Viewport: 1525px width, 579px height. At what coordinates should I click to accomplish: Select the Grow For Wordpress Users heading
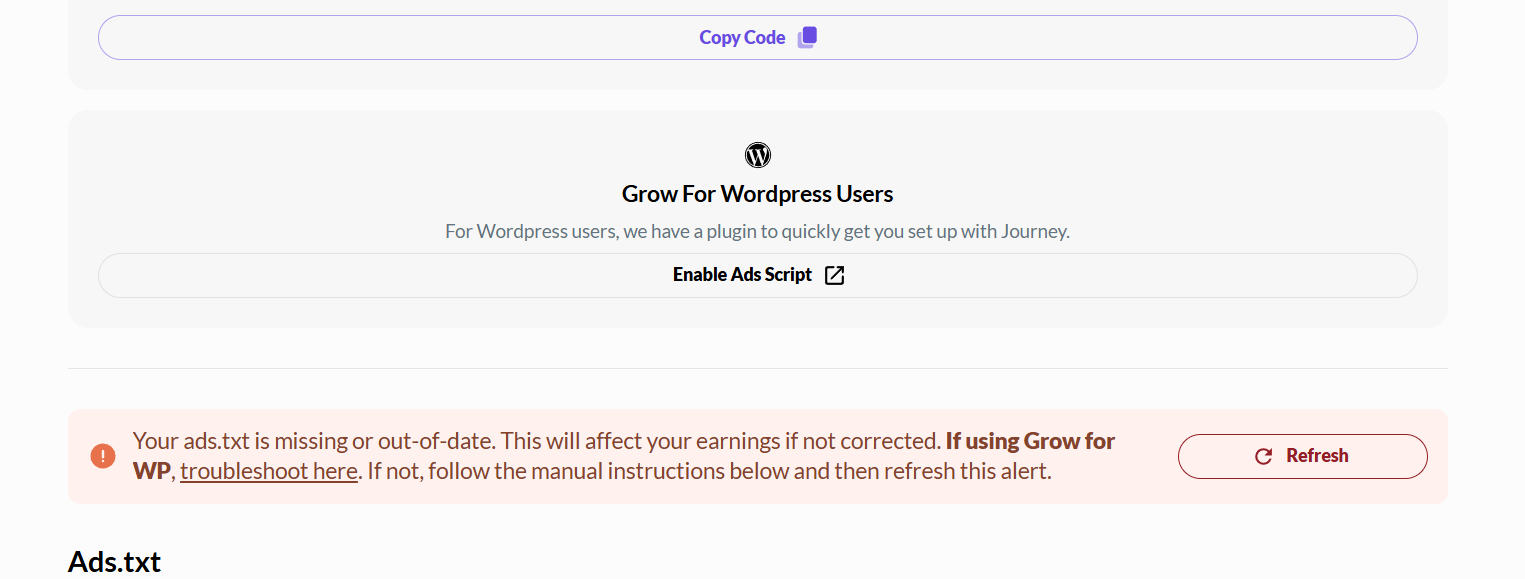coord(757,193)
